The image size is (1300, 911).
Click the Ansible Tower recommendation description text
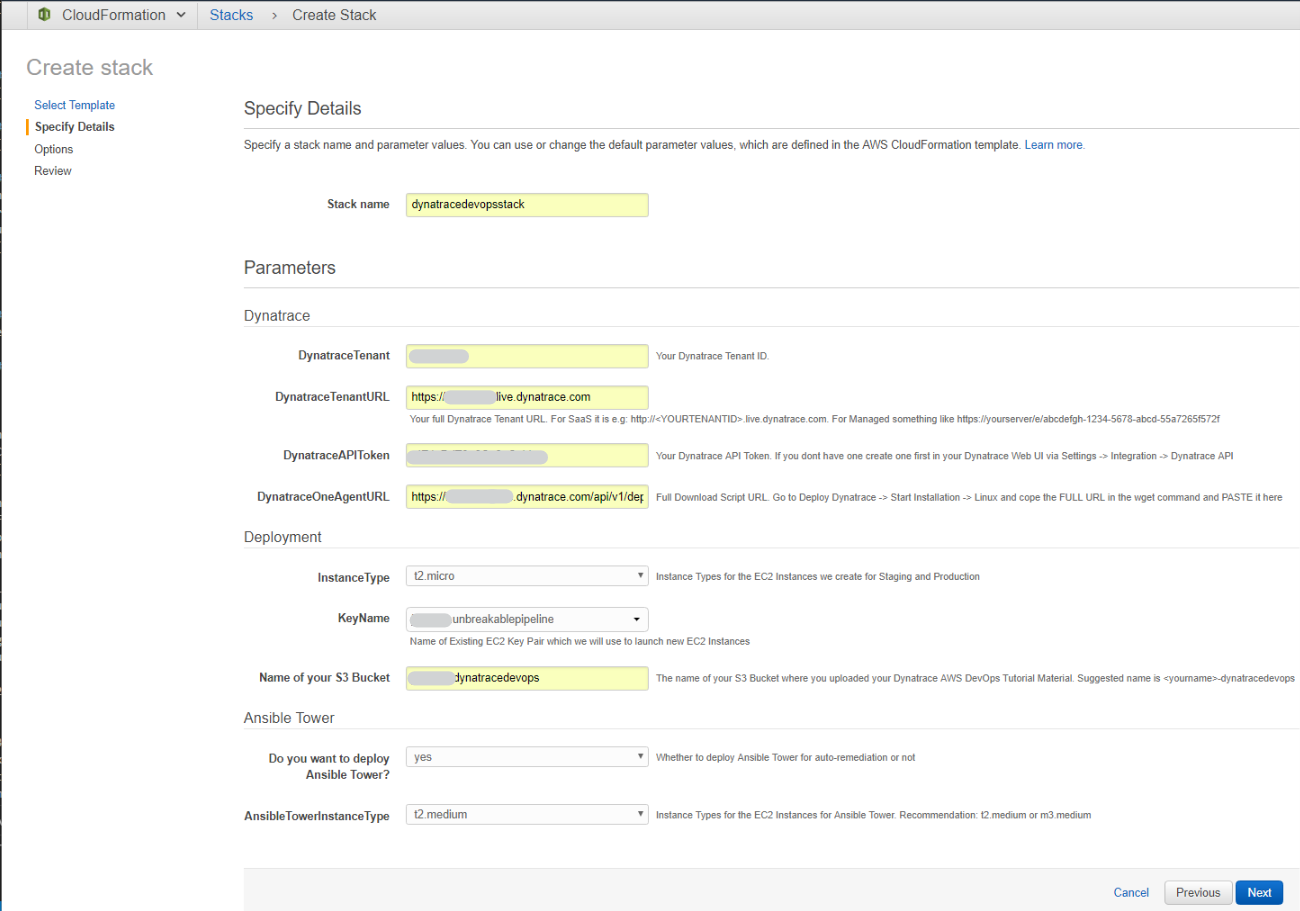click(x=873, y=815)
